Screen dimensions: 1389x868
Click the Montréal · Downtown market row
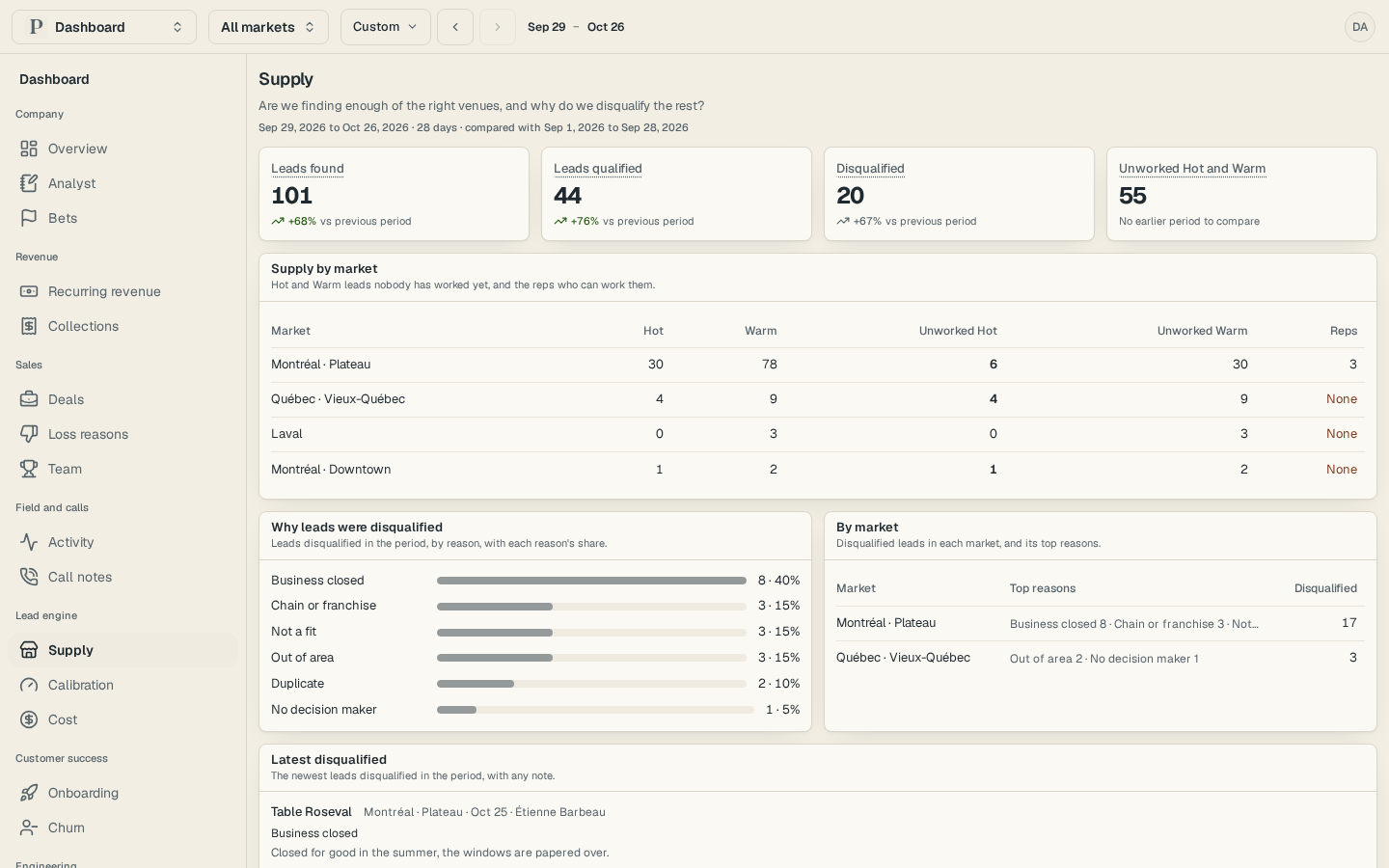pos(818,470)
